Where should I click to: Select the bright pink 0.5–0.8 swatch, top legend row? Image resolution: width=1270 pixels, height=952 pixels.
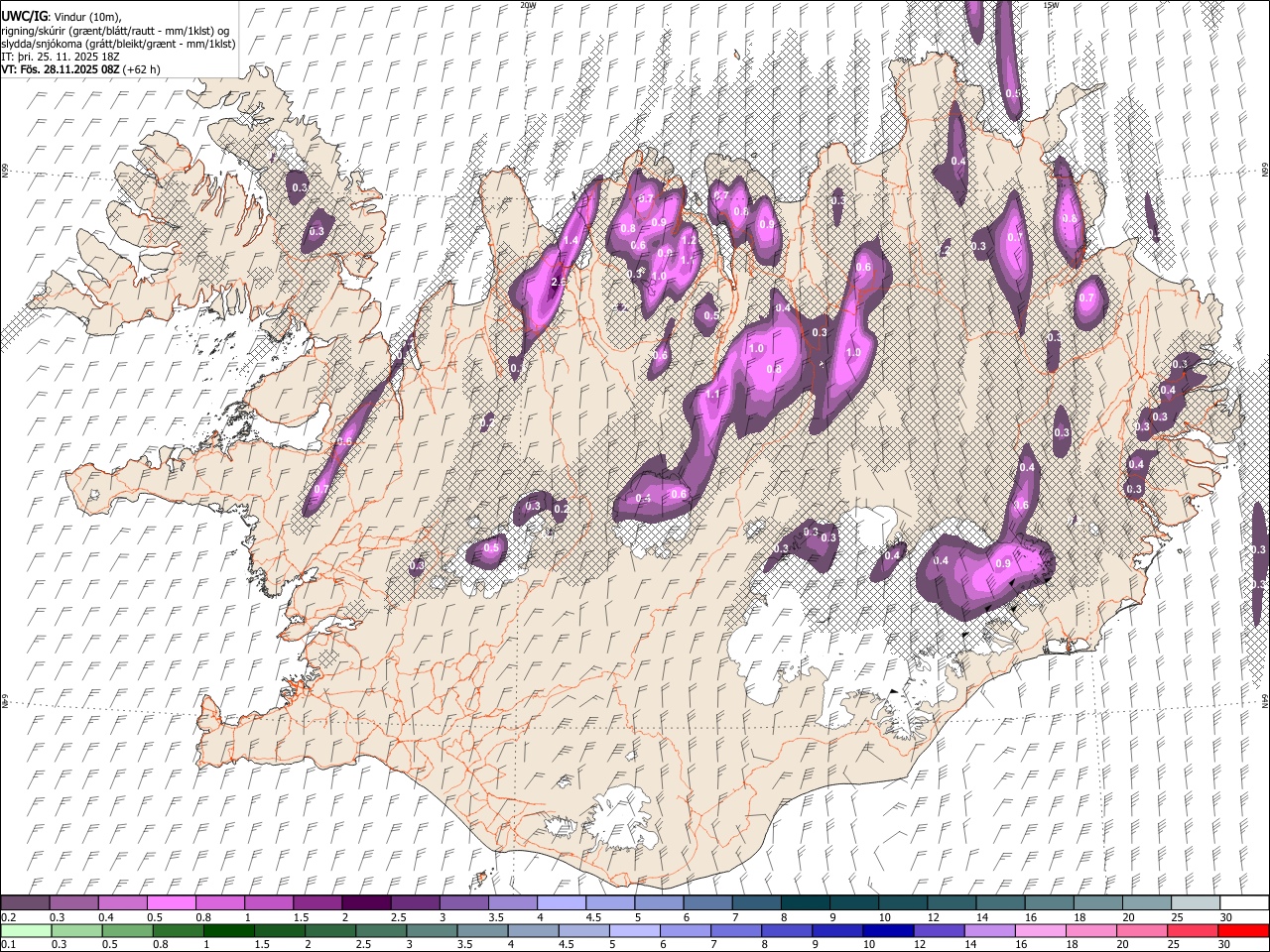click(172, 903)
